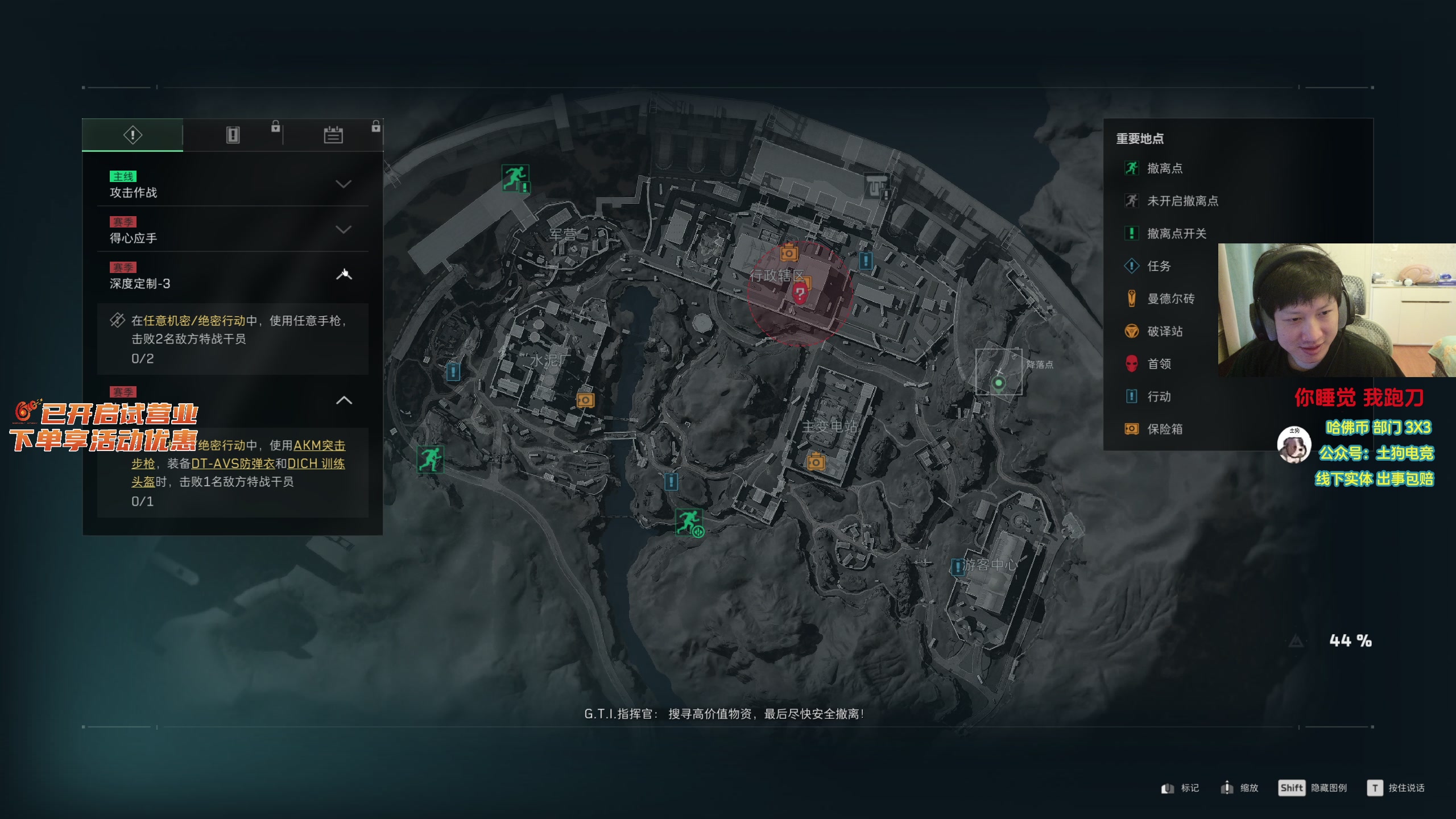Click the red boss marker in 行政辖区
The image size is (1456, 819).
coord(800,294)
